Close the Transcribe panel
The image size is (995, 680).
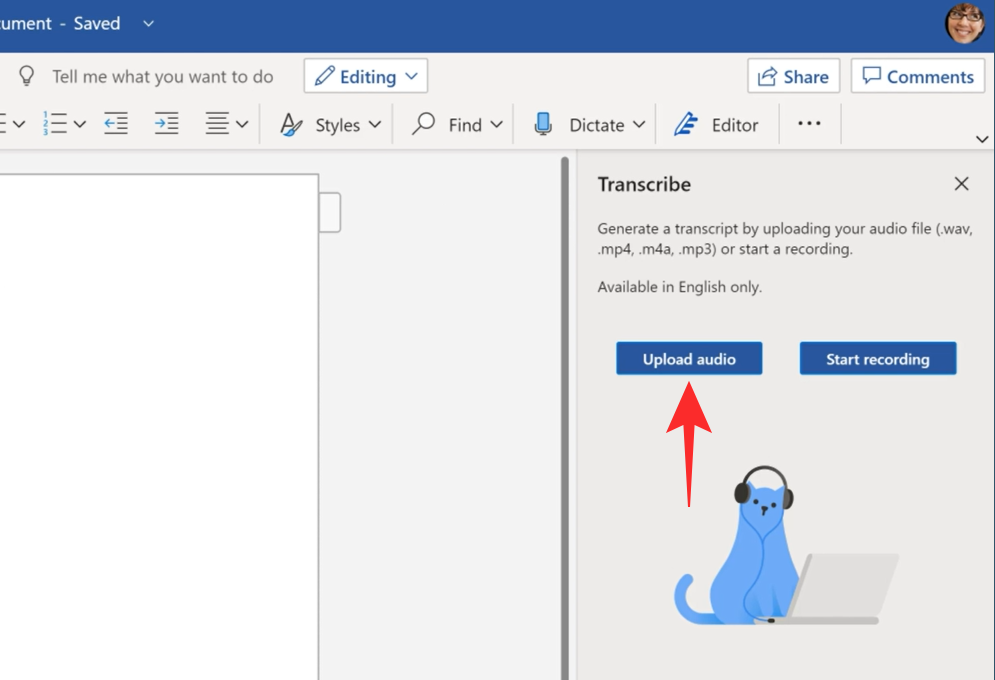click(x=961, y=184)
